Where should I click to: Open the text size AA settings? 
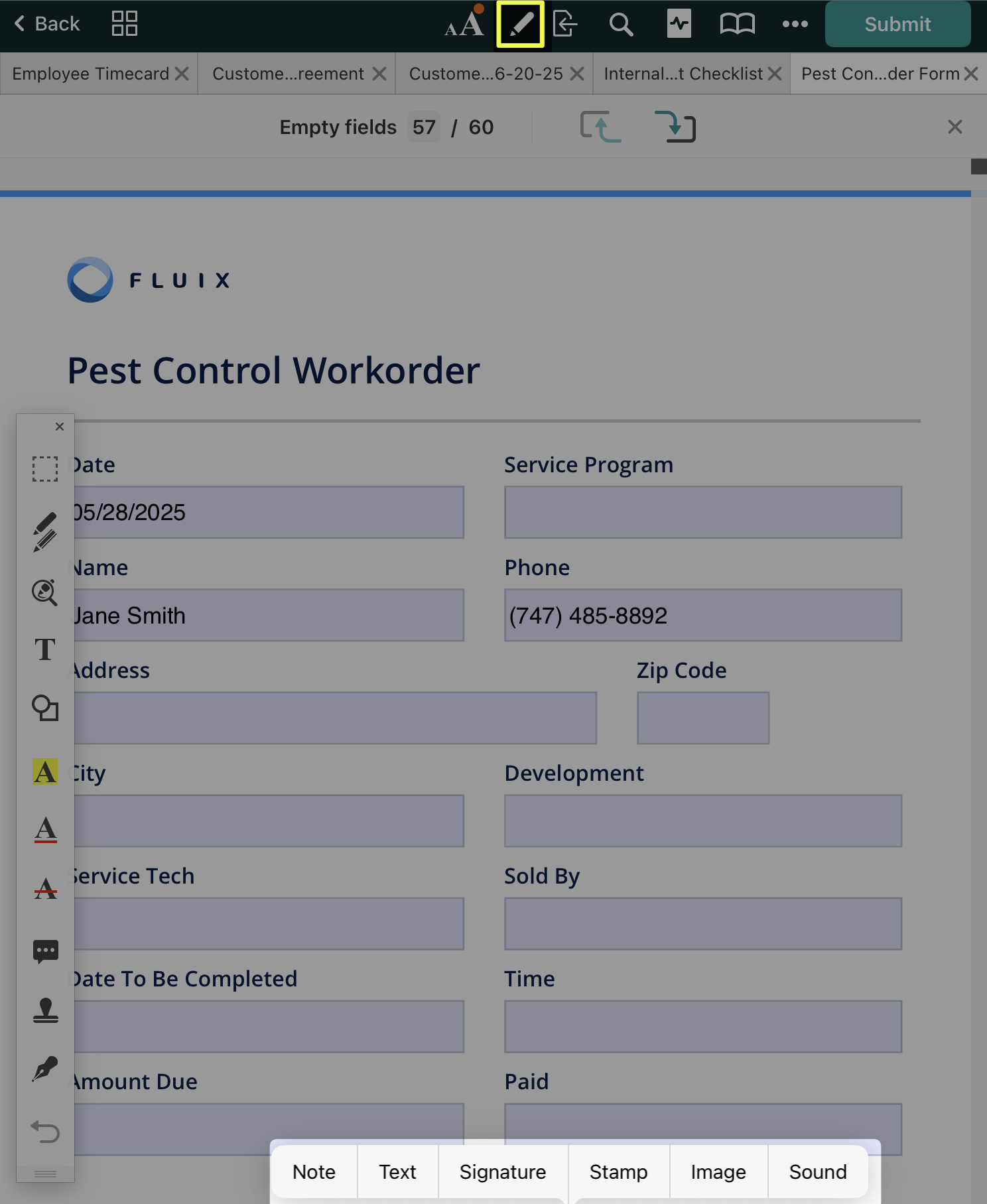pos(464,25)
